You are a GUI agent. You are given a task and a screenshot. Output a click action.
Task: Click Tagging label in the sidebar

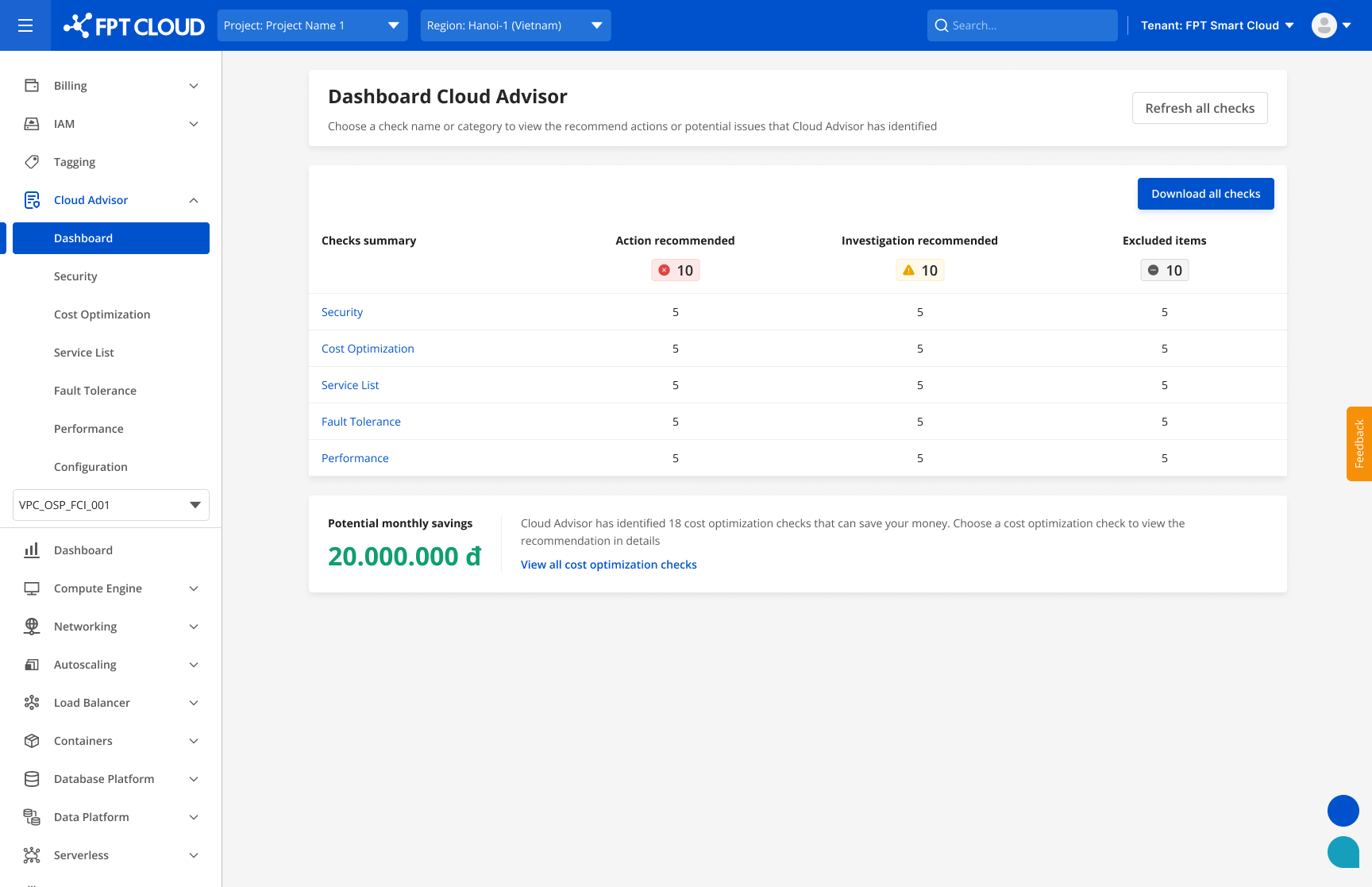click(x=75, y=162)
